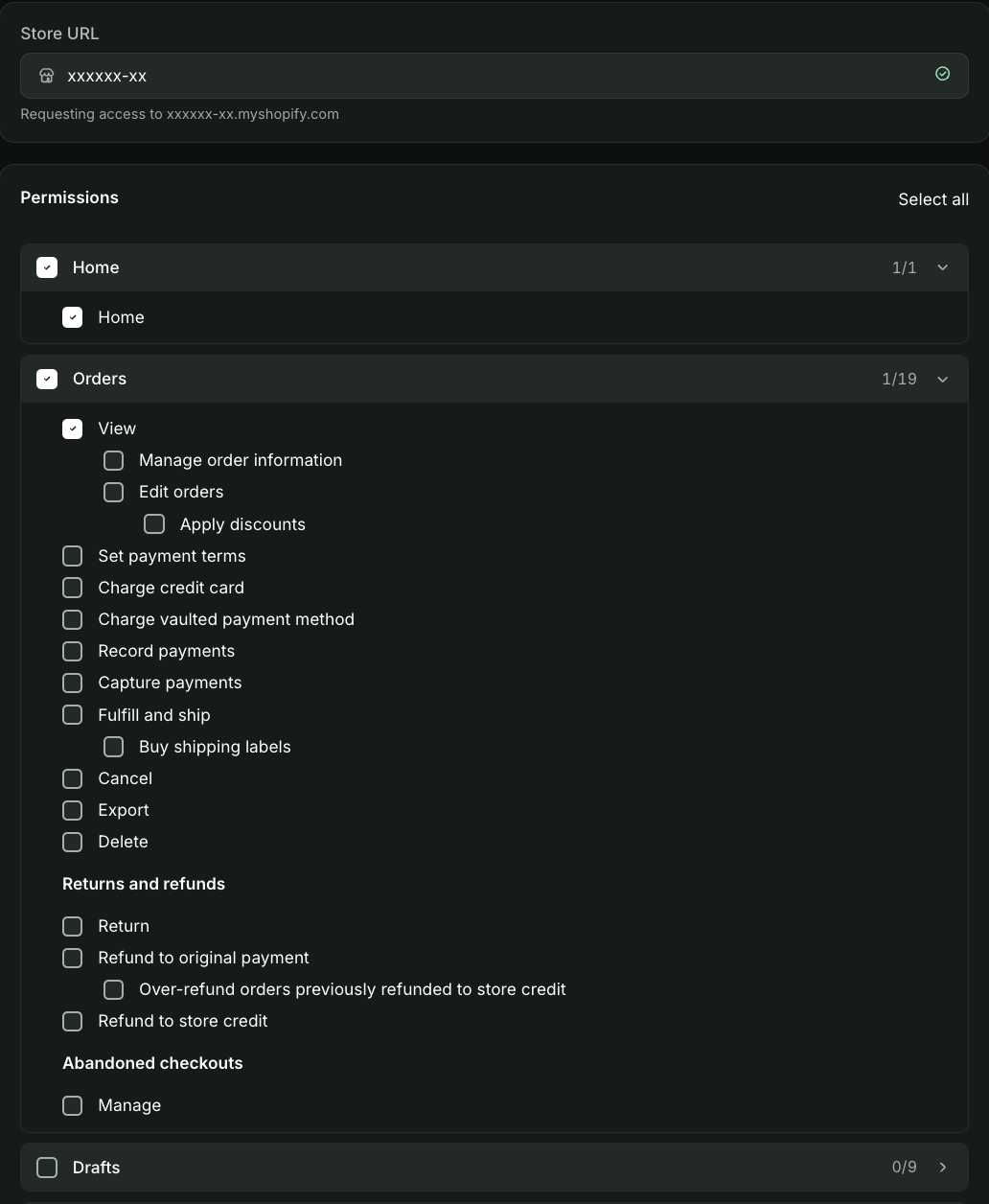The image size is (989, 1204).
Task: Expand the Drafts section chevron
Action: pyautogui.click(x=943, y=1168)
